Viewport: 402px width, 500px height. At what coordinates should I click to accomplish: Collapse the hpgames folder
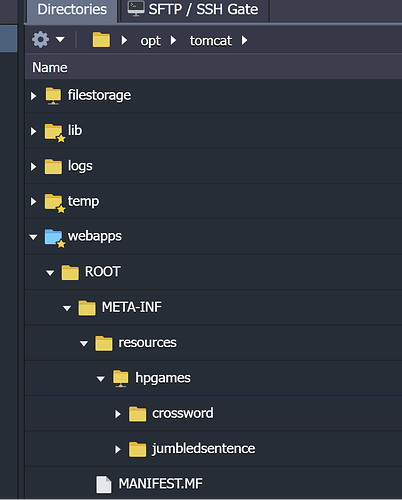(101, 379)
